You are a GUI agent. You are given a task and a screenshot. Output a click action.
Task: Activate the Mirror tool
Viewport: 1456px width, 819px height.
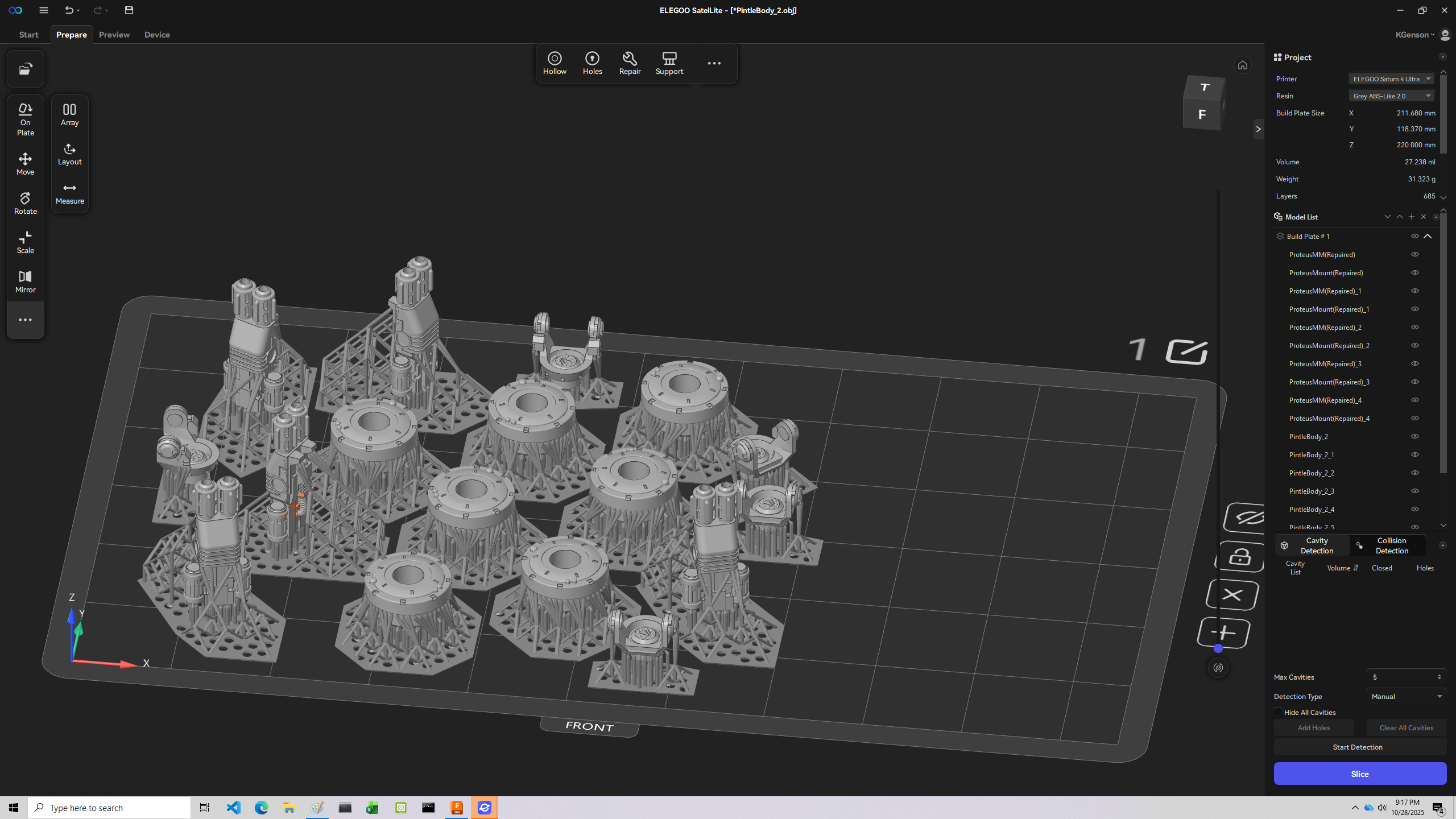pos(25,282)
